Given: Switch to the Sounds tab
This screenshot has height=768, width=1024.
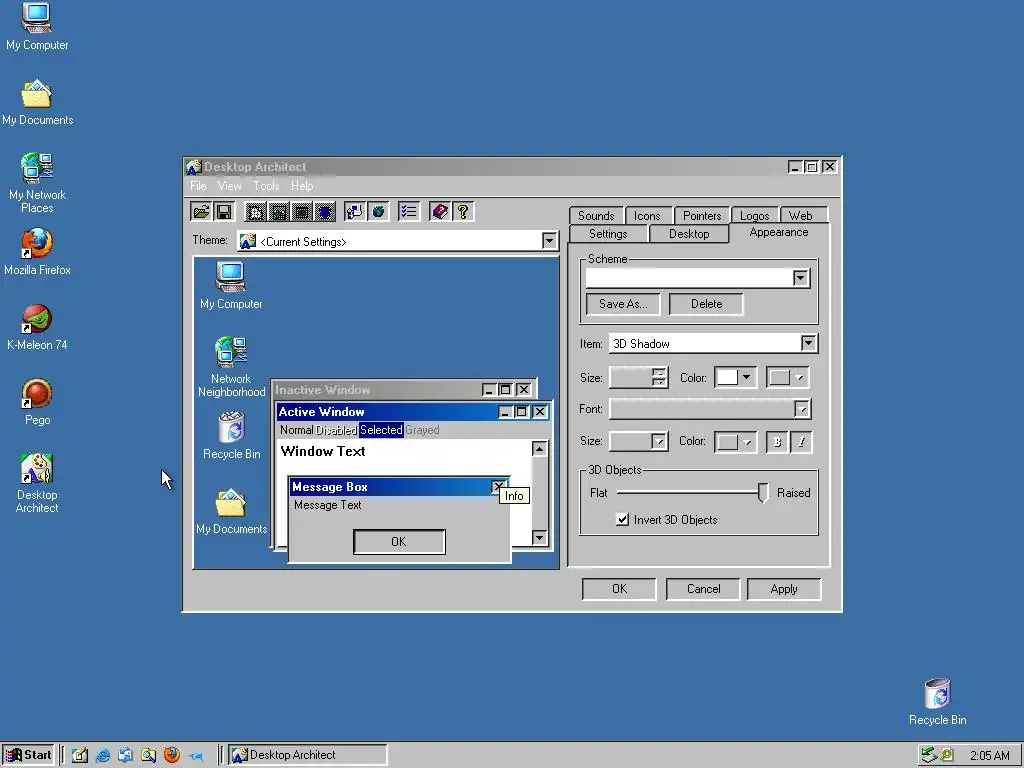Looking at the screenshot, I should click(x=596, y=216).
